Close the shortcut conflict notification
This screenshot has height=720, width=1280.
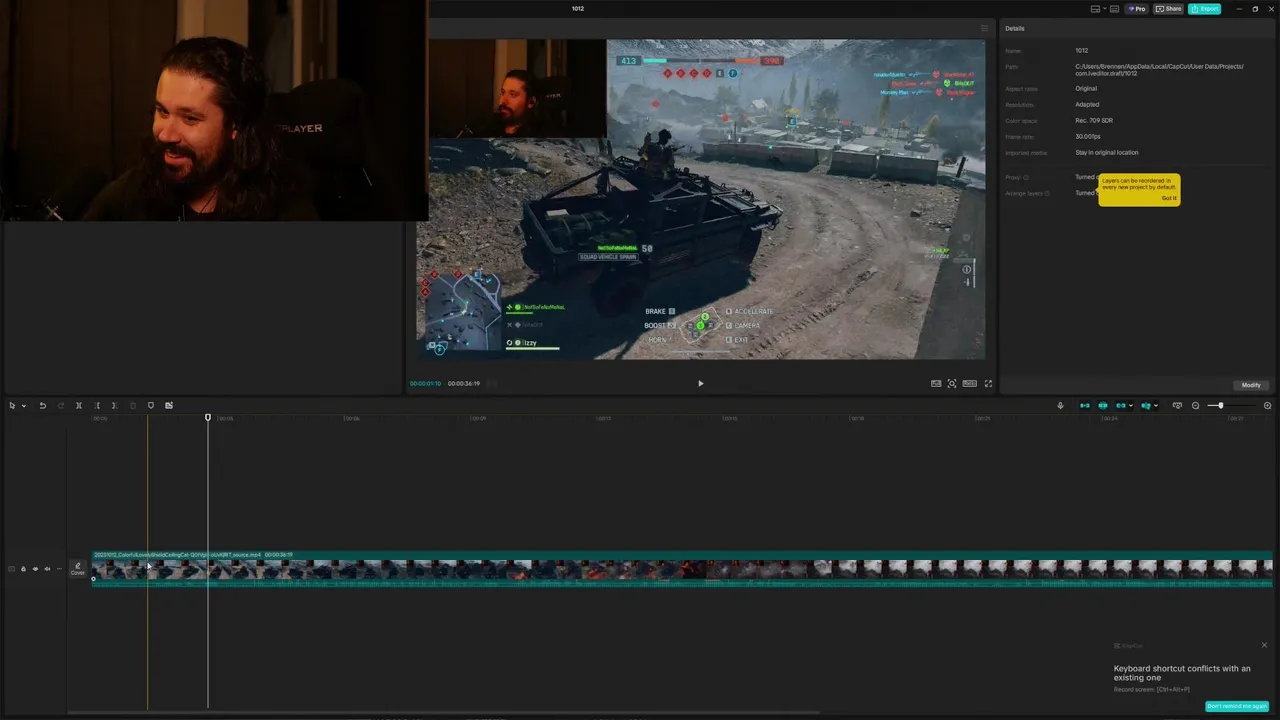(1264, 645)
